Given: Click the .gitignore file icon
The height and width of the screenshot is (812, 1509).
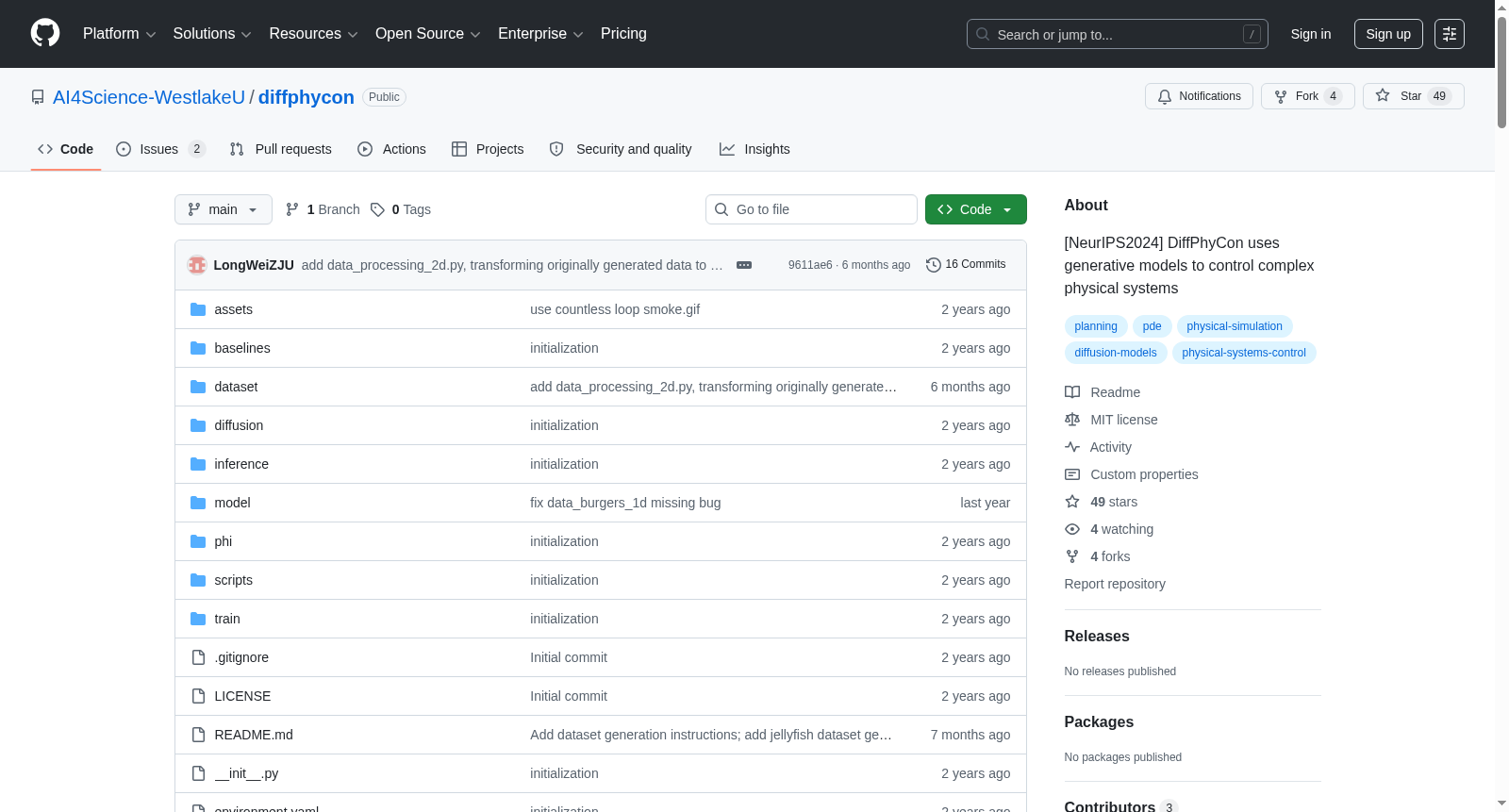Looking at the screenshot, I should 198,657.
